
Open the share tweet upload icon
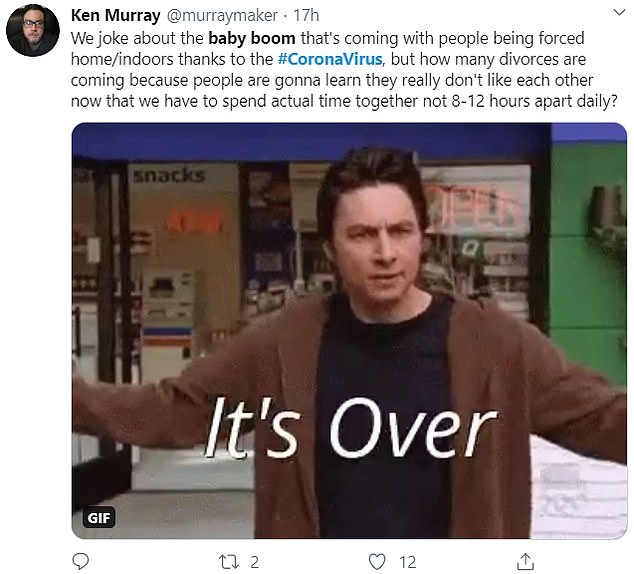525,561
